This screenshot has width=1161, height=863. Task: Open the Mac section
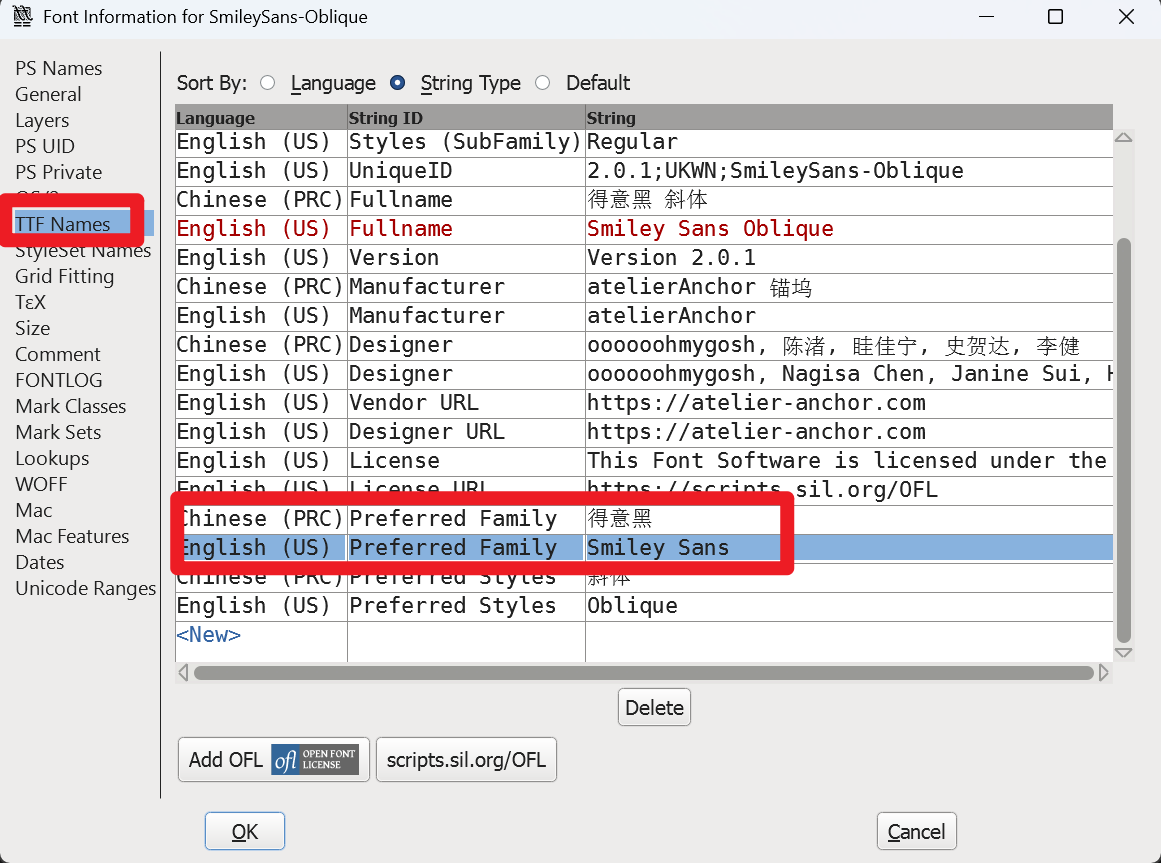(33, 510)
